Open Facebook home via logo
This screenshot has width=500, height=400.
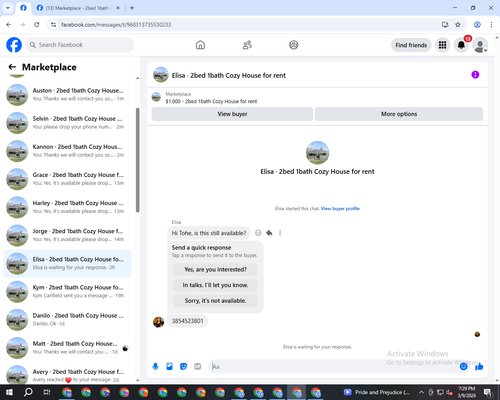click(x=14, y=45)
